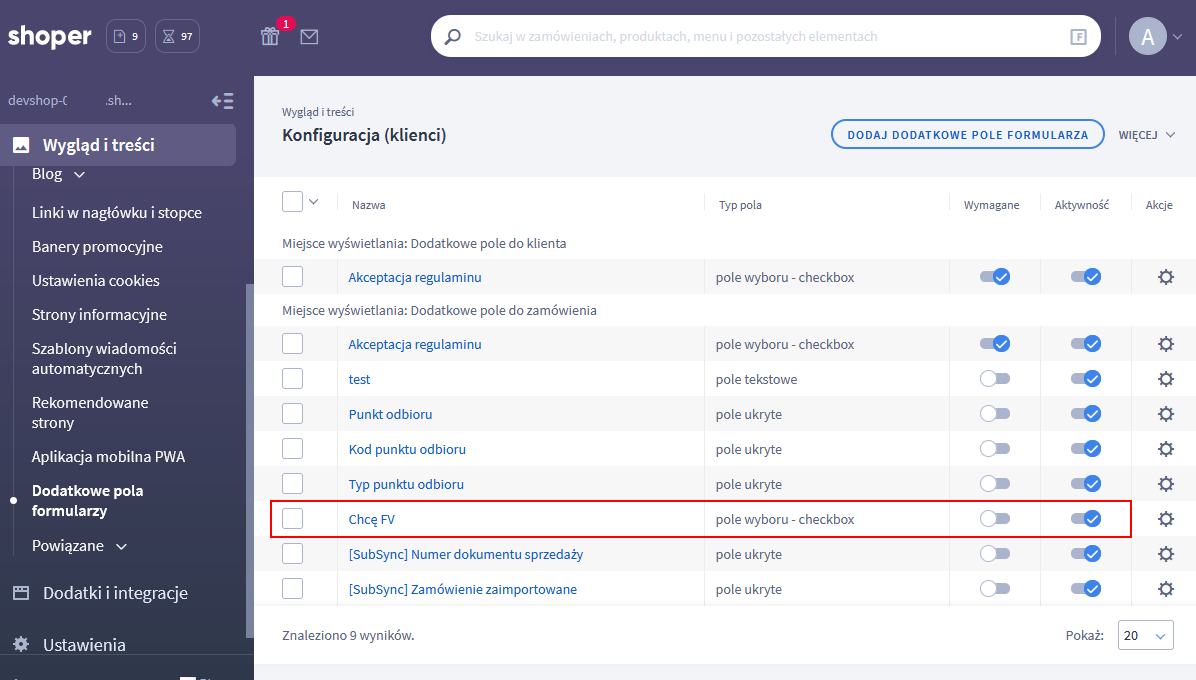1196x680 pixels.
Task: Expand the Powiązane submenu chevron
Action: 121,547
